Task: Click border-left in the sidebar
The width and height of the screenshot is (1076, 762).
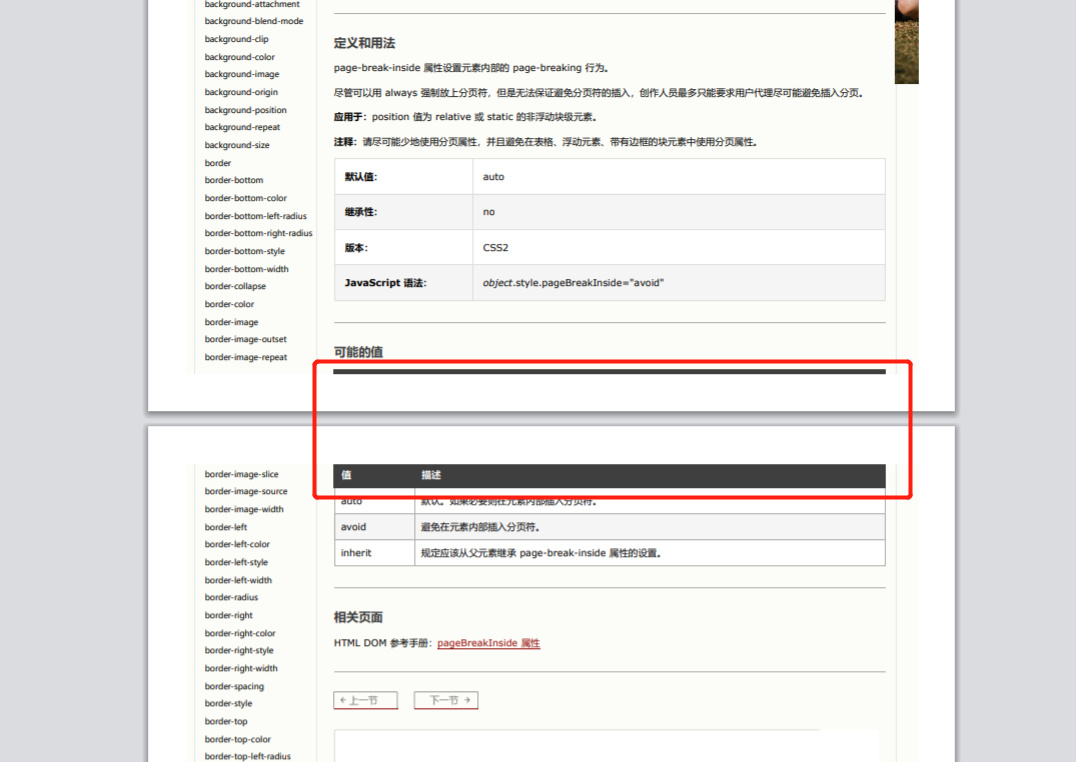Action: point(226,527)
